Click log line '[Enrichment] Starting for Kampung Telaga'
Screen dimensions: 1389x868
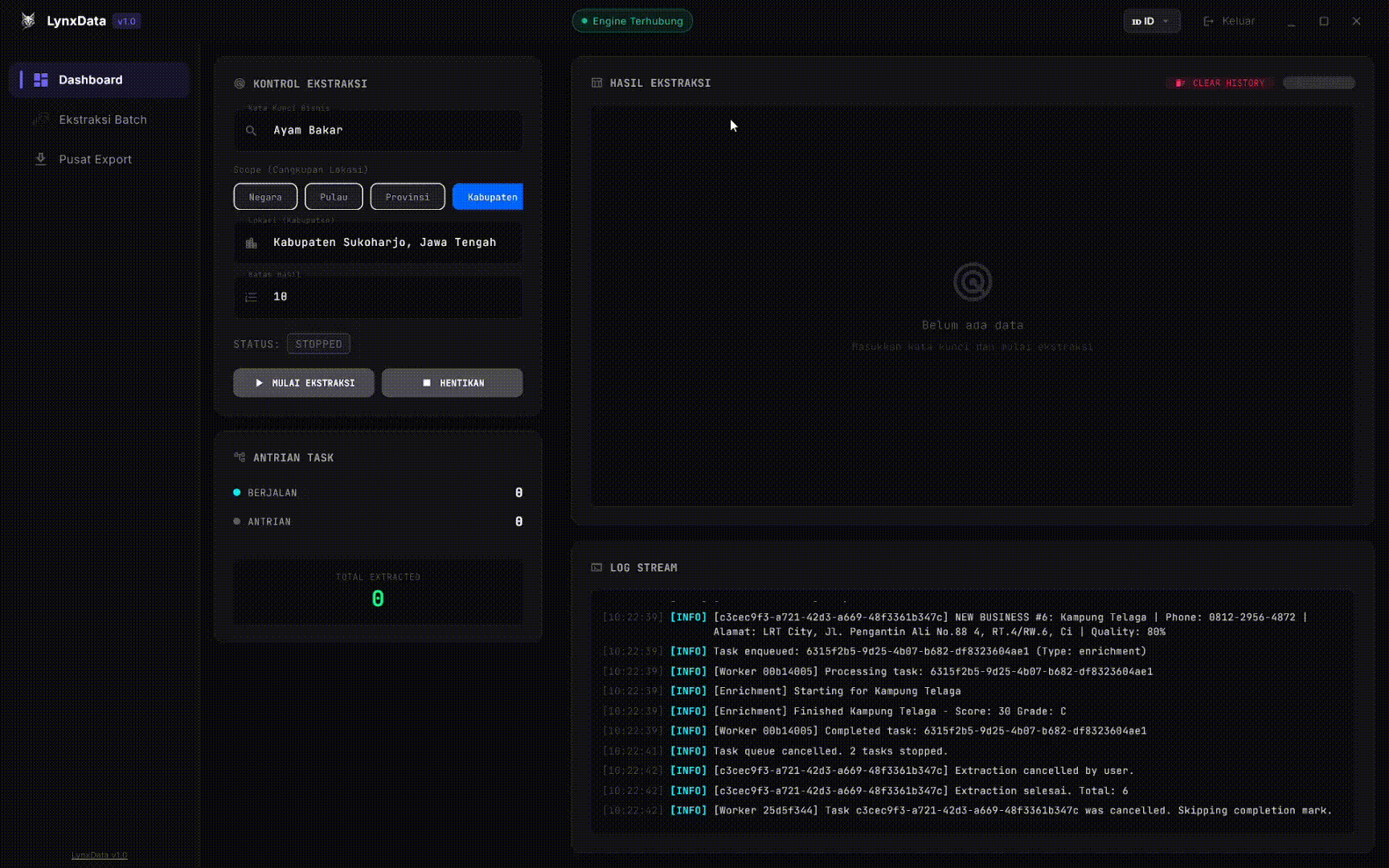pyautogui.click(x=837, y=691)
